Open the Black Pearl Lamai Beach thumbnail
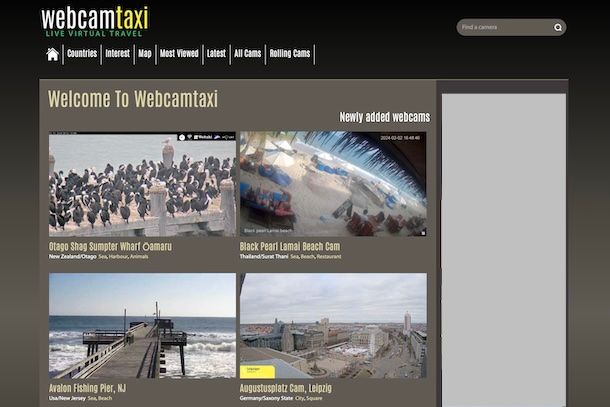This screenshot has height=407, width=610. 333,184
